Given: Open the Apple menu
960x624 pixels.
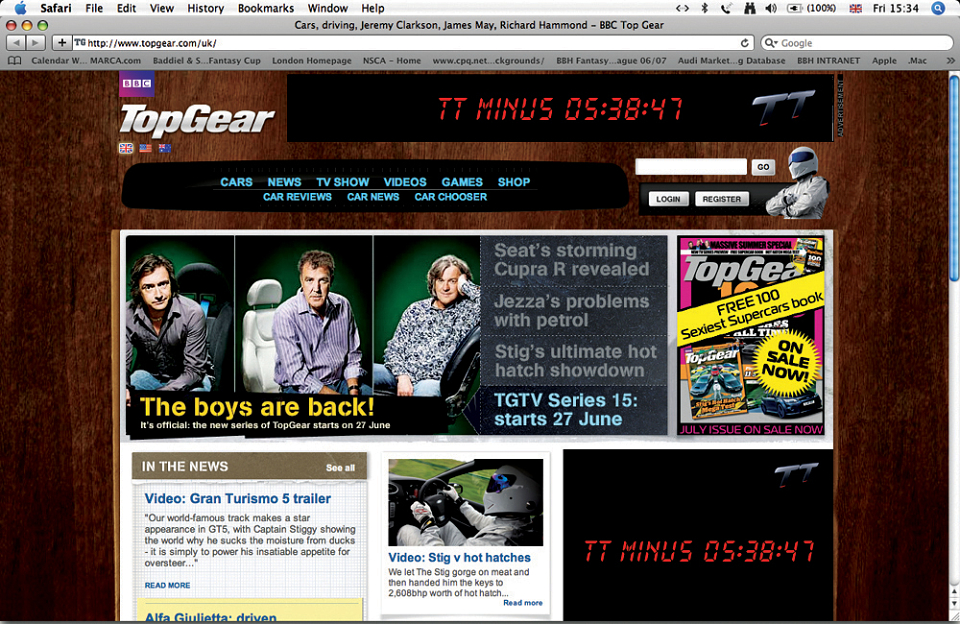Looking at the screenshot, I should (20, 8).
